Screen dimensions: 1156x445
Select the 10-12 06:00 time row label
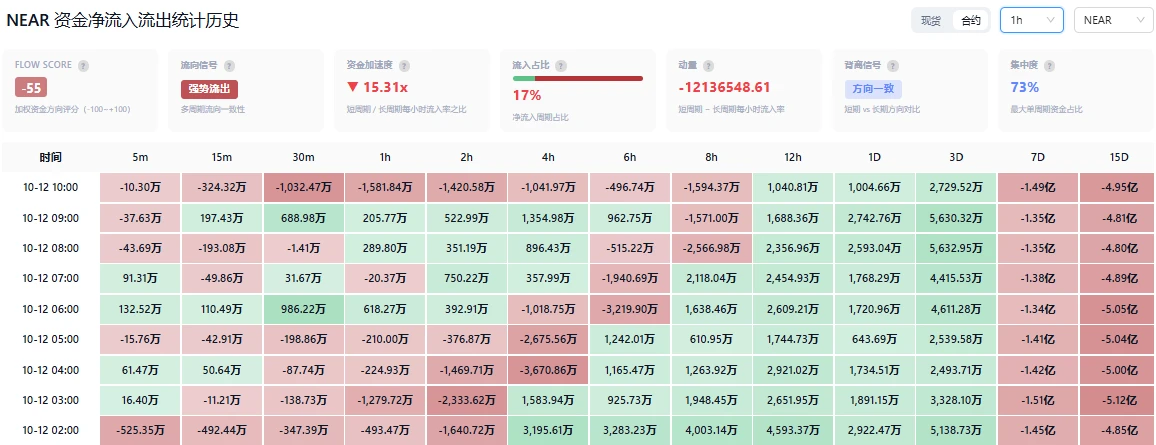pyautogui.click(x=50, y=309)
